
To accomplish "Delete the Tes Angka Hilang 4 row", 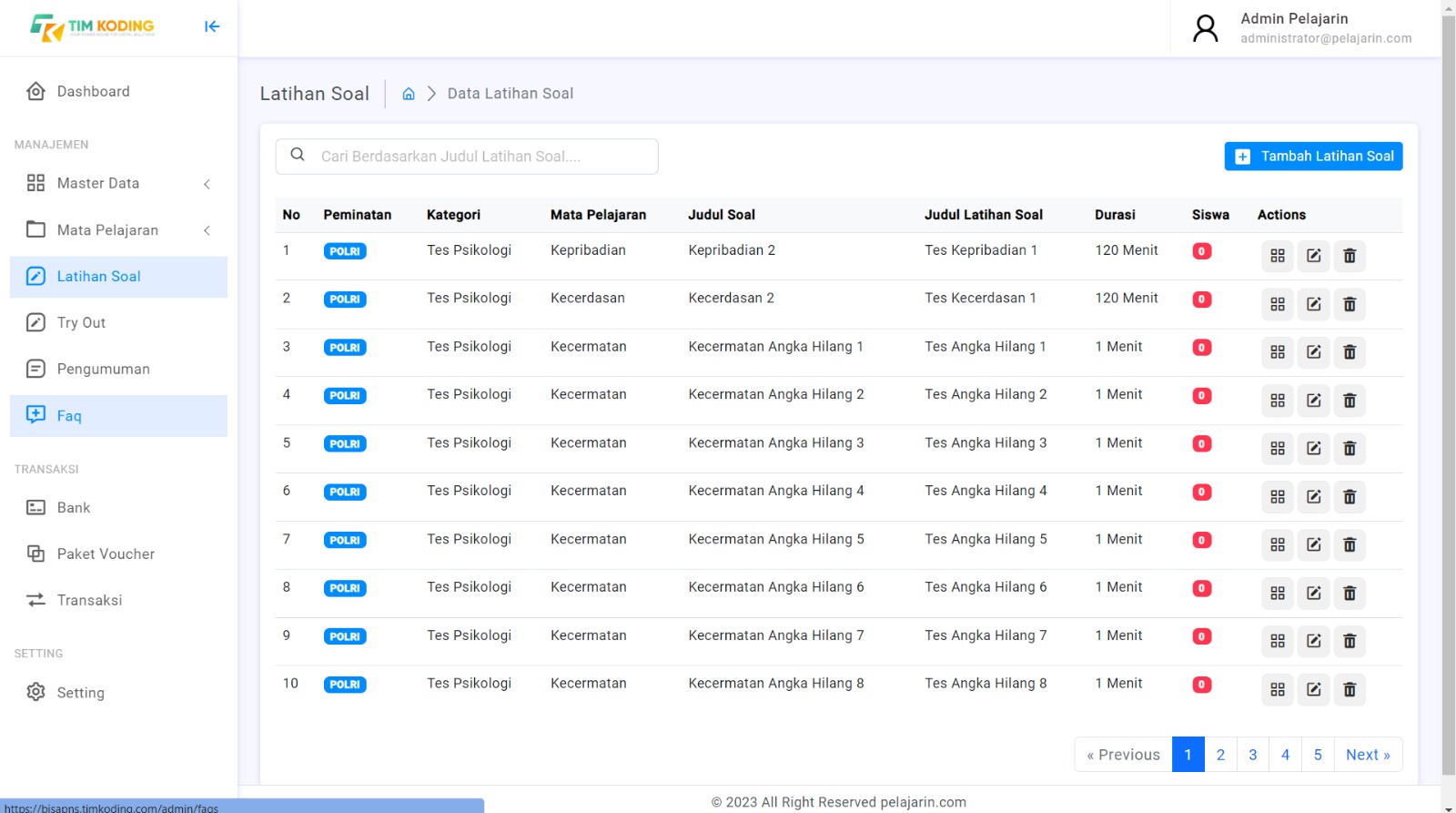I will [1350, 497].
